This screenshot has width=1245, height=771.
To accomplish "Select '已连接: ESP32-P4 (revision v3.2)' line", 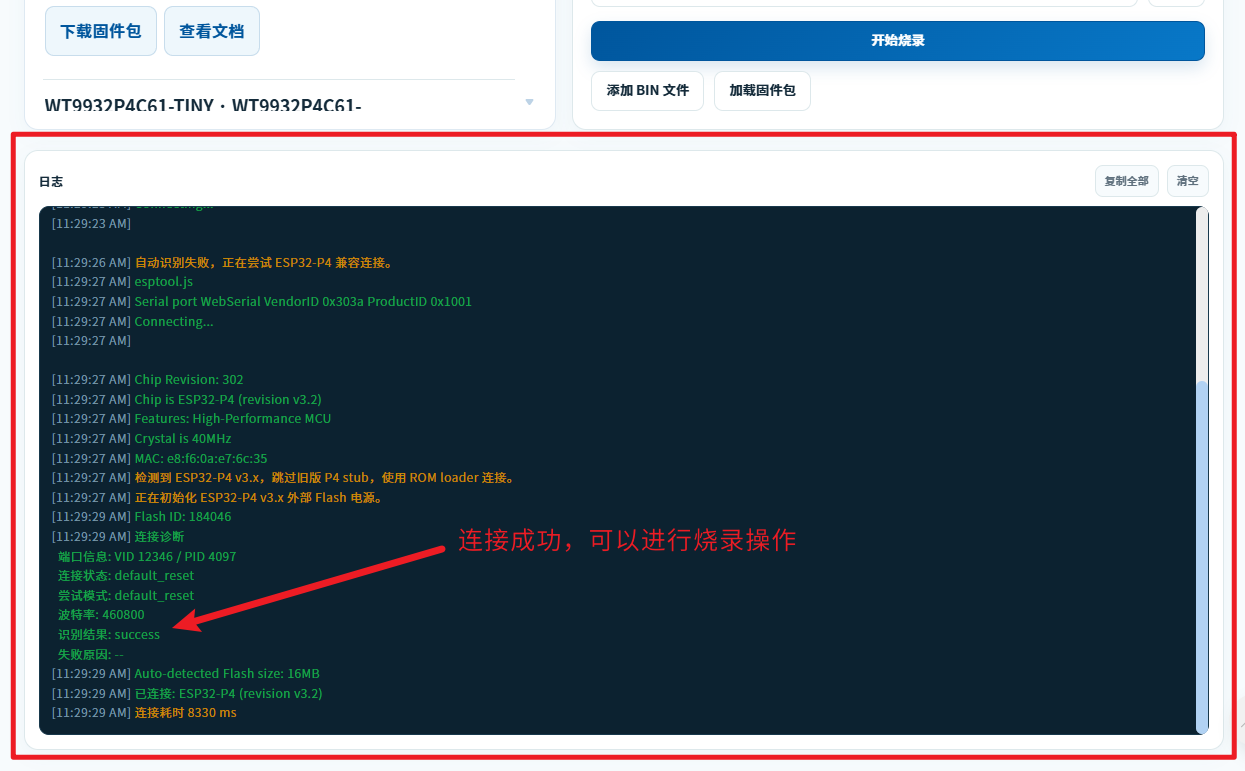I will [x=186, y=693].
